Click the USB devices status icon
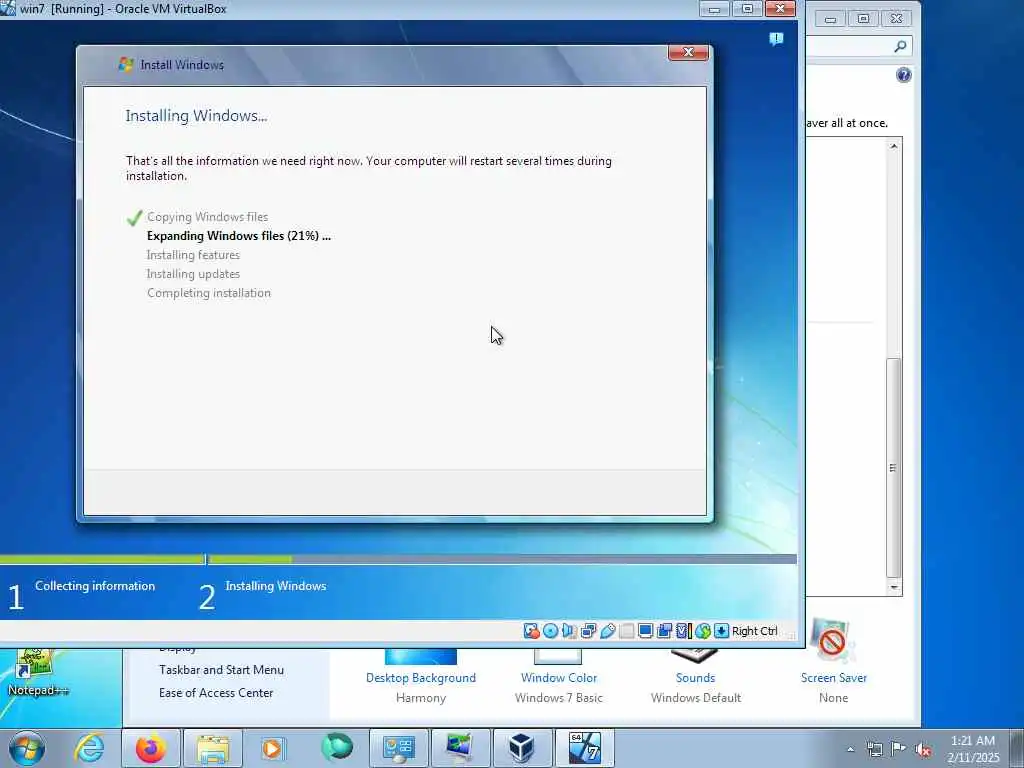This screenshot has height=768, width=1024. click(x=607, y=631)
